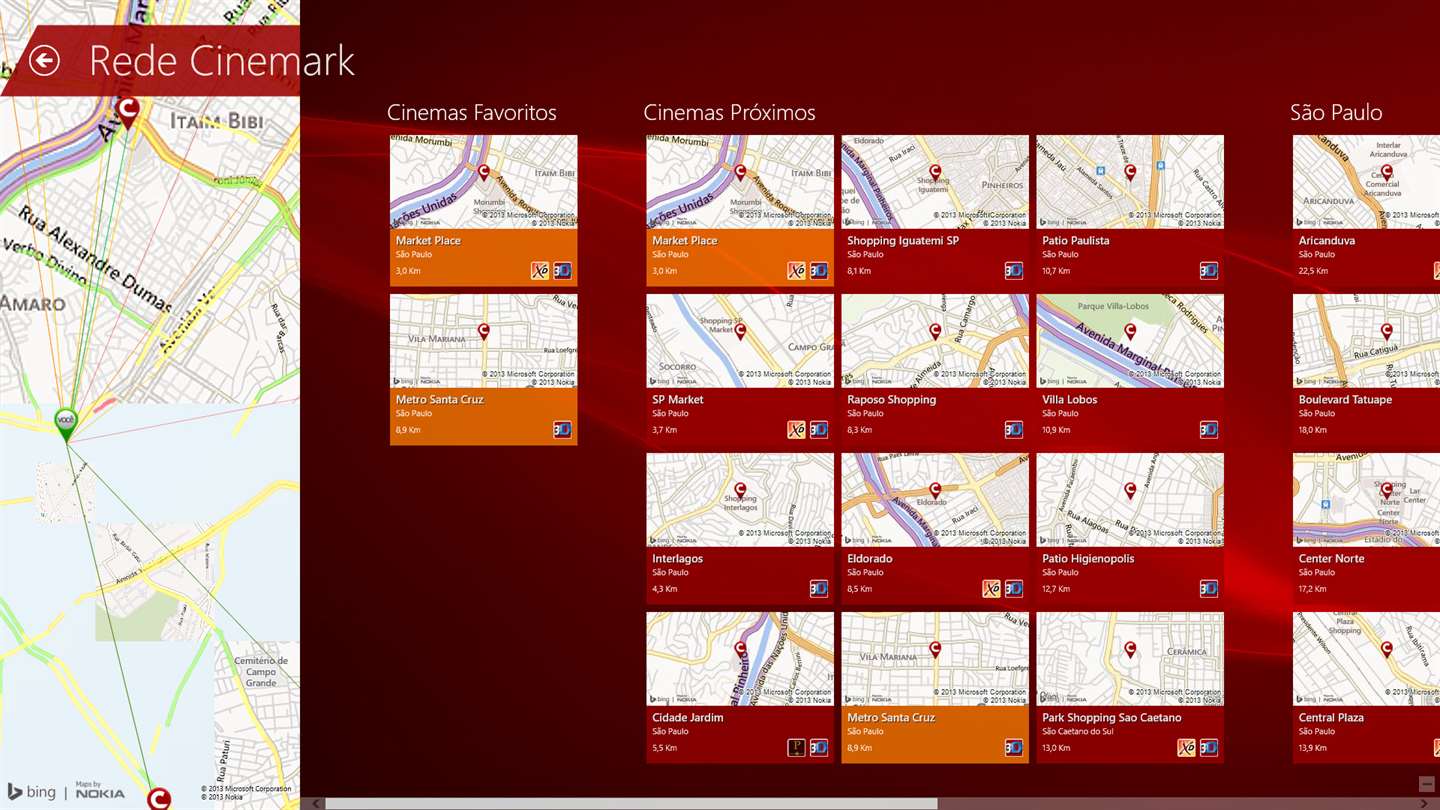Click 3D icon on Shopping Iguatemi SP tile
Viewport: 1440px width, 810px height.
1014,271
